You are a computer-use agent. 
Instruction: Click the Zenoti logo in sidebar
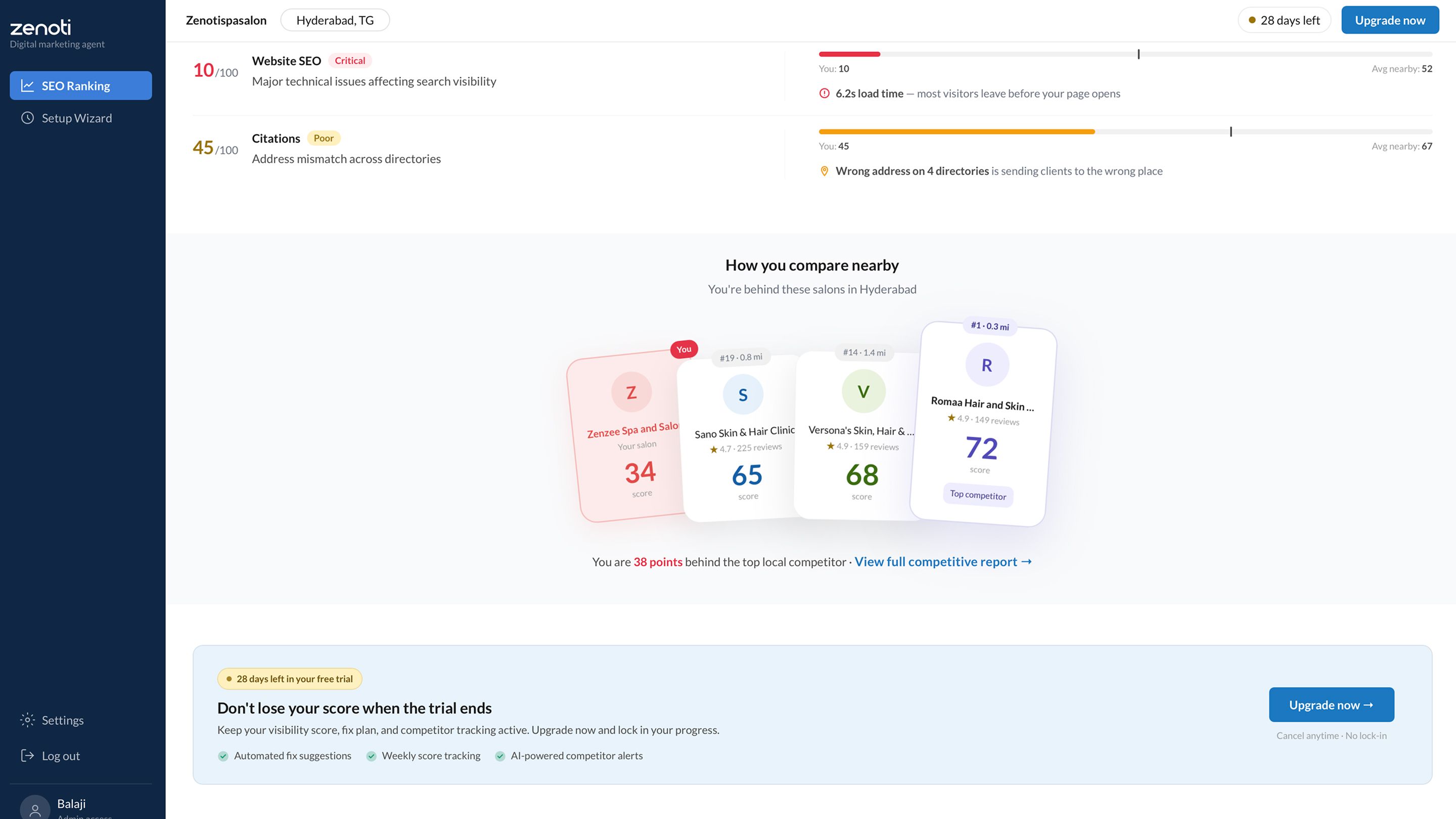(40, 27)
